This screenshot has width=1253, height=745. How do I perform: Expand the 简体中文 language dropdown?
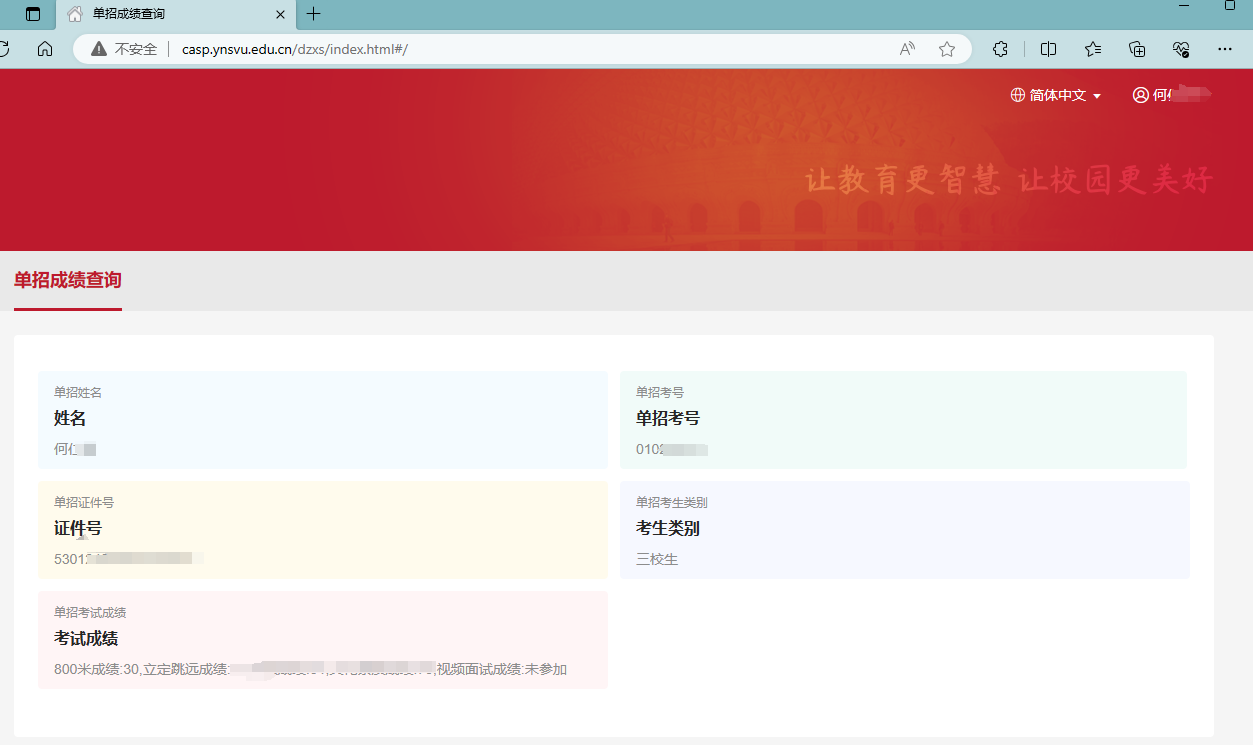coord(1056,95)
